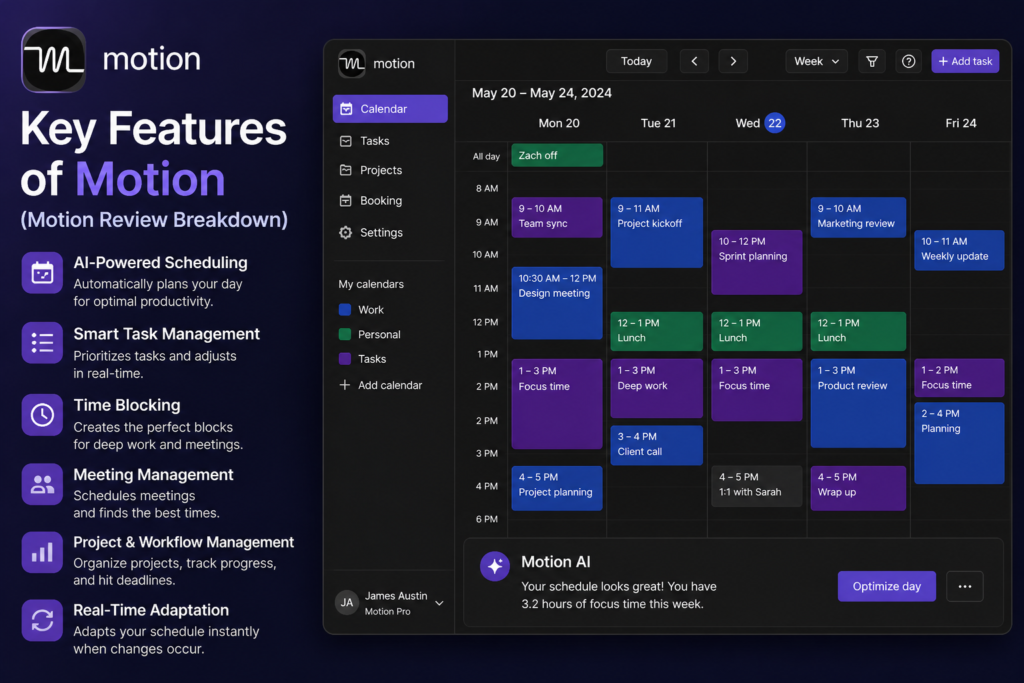Open the Marketing review event
The image size is (1024, 683).
[858, 217]
